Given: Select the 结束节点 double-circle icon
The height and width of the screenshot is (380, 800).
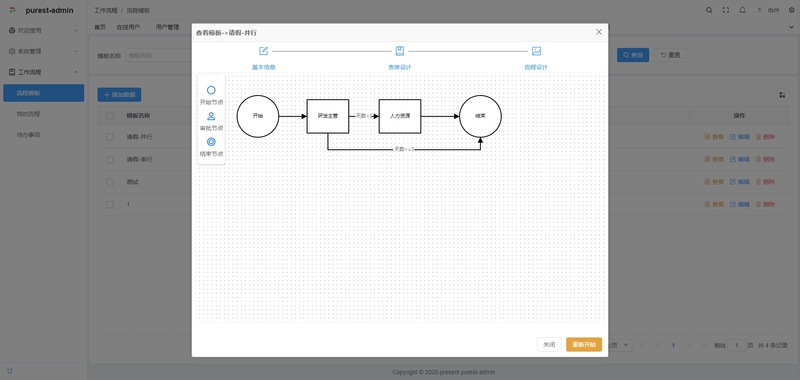Looking at the screenshot, I should [211, 142].
